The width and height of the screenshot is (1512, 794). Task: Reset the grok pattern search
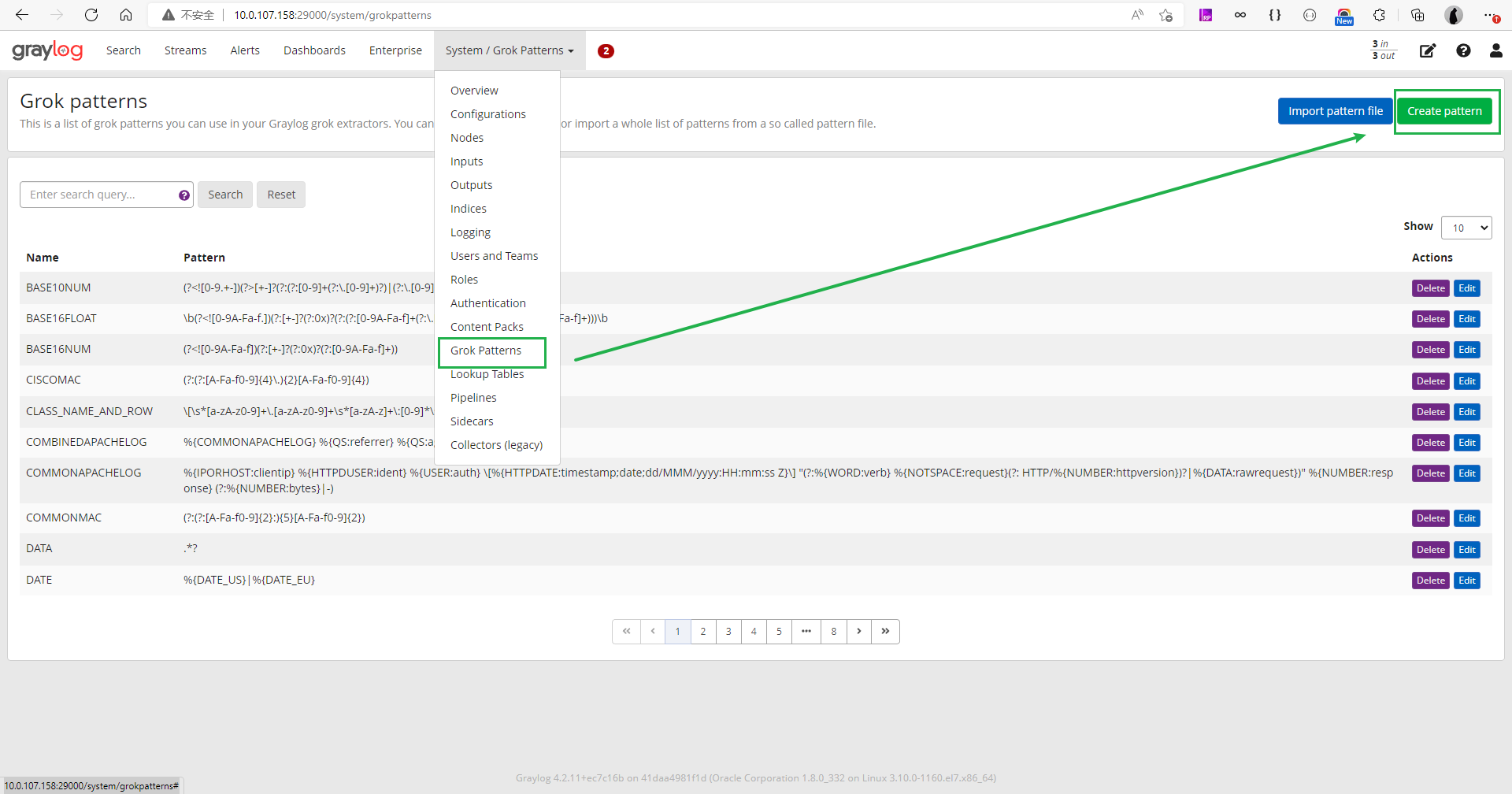(x=281, y=195)
